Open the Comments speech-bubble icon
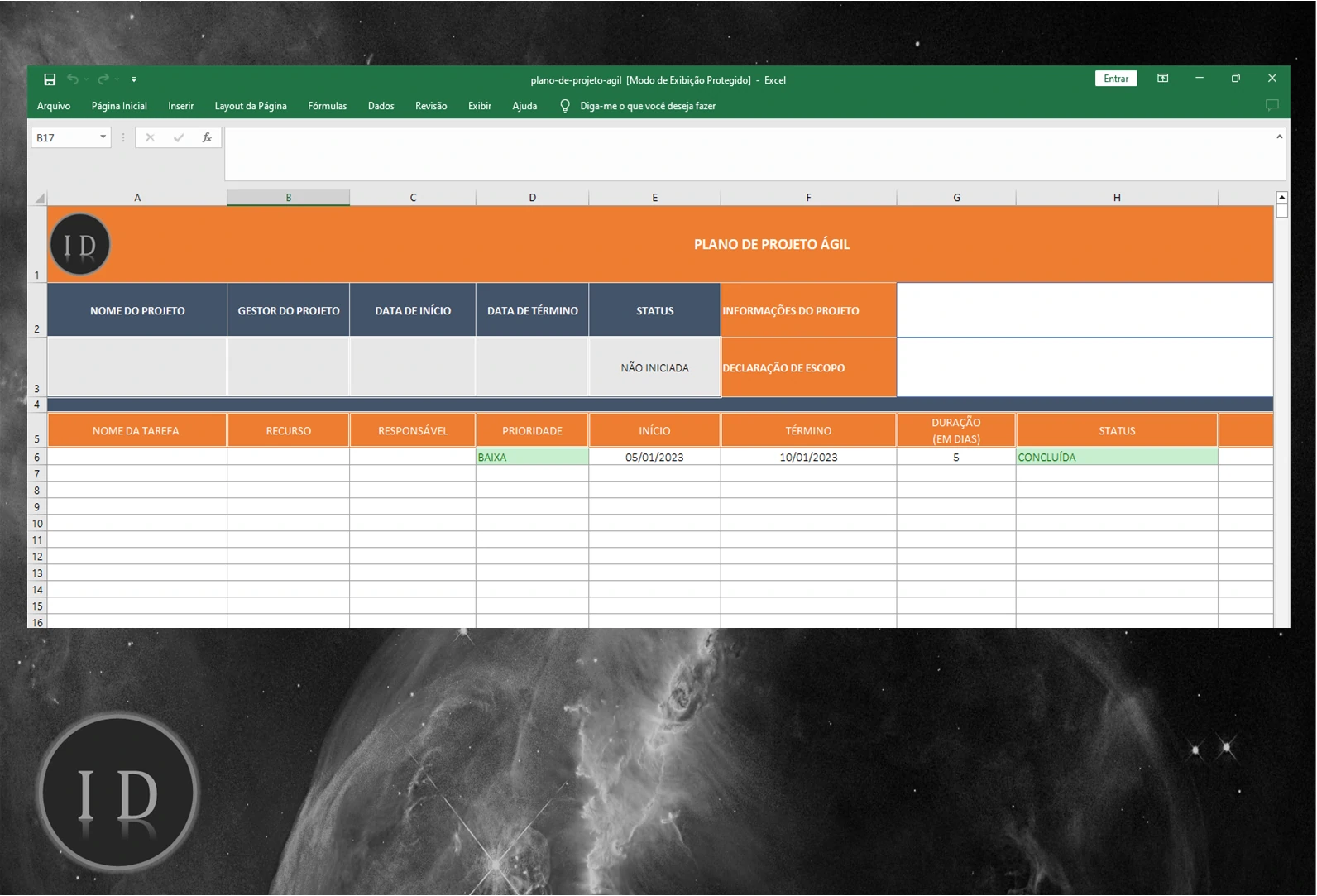 tap(1272, 105)
